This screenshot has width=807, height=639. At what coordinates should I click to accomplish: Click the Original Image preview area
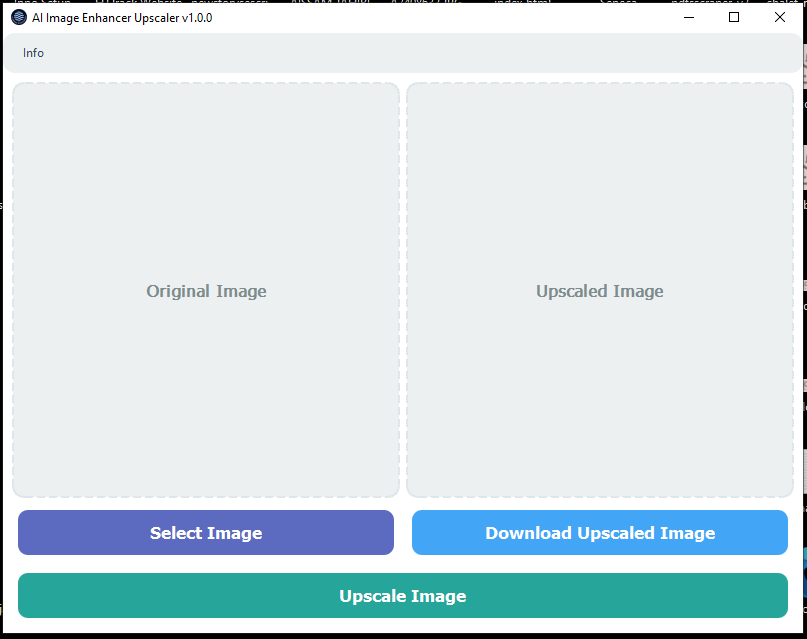click(206, 290)
